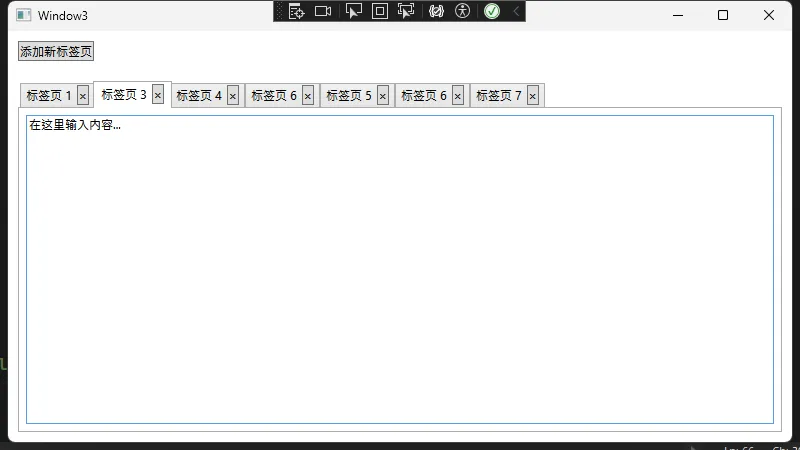800x450 pixels.
Task: Close 标签页 5 using its x button
Action: [383, 96]
